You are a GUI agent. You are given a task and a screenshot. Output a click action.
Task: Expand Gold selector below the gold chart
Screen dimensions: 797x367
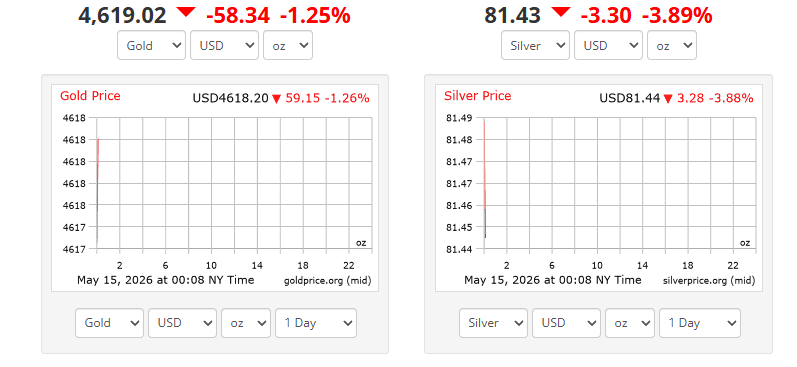[x=109, y=323]
